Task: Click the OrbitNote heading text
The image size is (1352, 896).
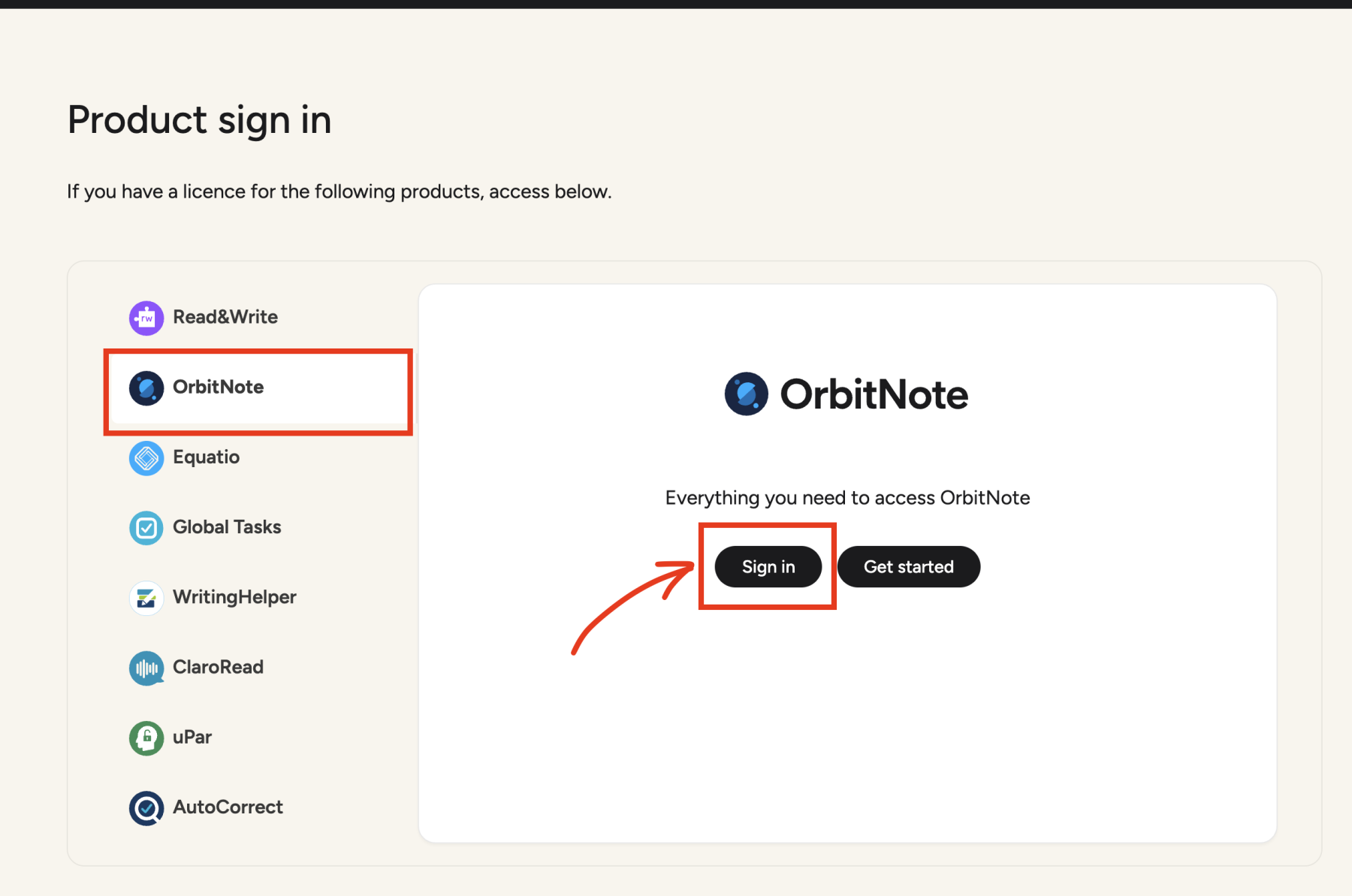Action: (x=874, y=394)
